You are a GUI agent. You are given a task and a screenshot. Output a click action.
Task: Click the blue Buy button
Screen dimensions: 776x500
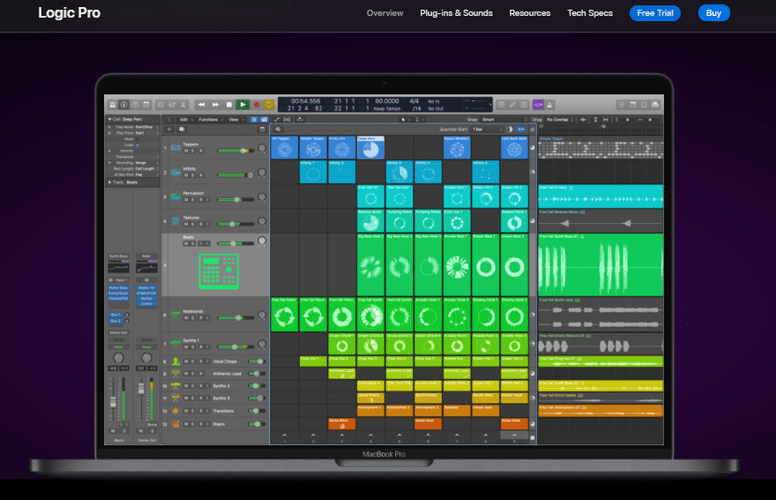713,13
